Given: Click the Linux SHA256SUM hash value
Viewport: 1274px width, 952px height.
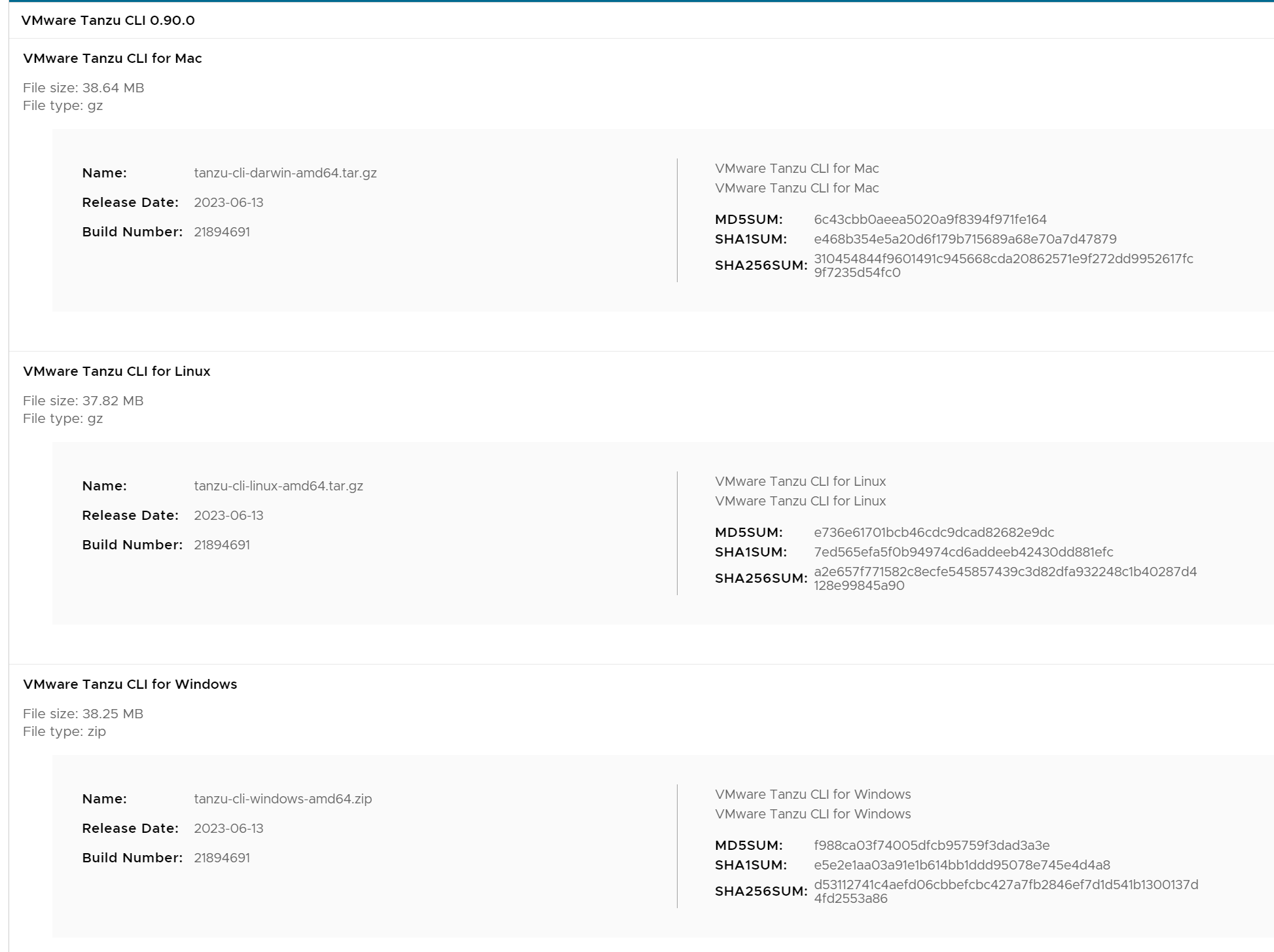Looking at the screenshot, I should point(1005,578).
